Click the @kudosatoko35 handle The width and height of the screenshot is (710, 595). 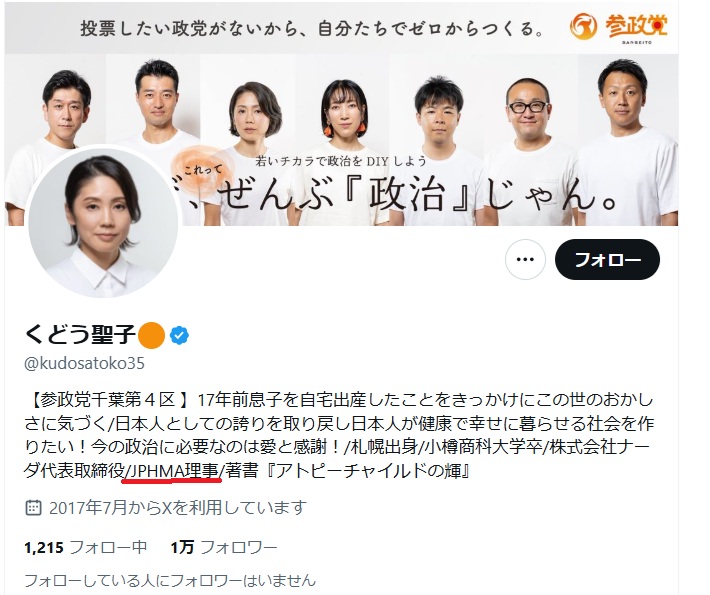84,364
